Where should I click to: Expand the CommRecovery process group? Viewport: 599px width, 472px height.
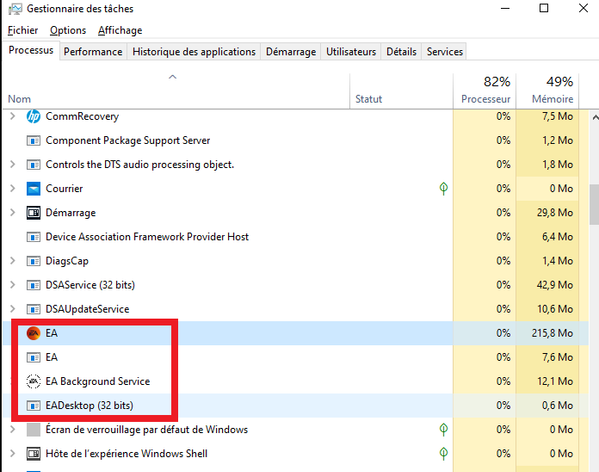[13, 116]
